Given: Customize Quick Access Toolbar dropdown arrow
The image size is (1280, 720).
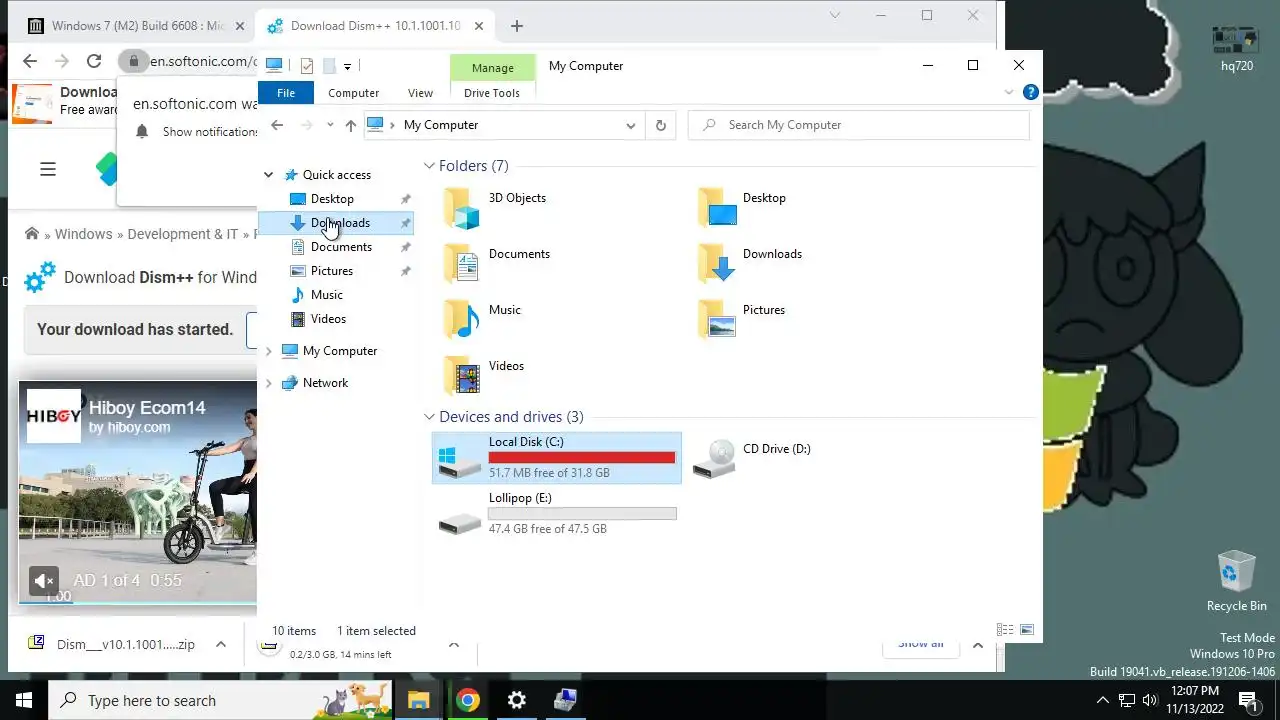Looking at the screenshot, I should 347,66.
